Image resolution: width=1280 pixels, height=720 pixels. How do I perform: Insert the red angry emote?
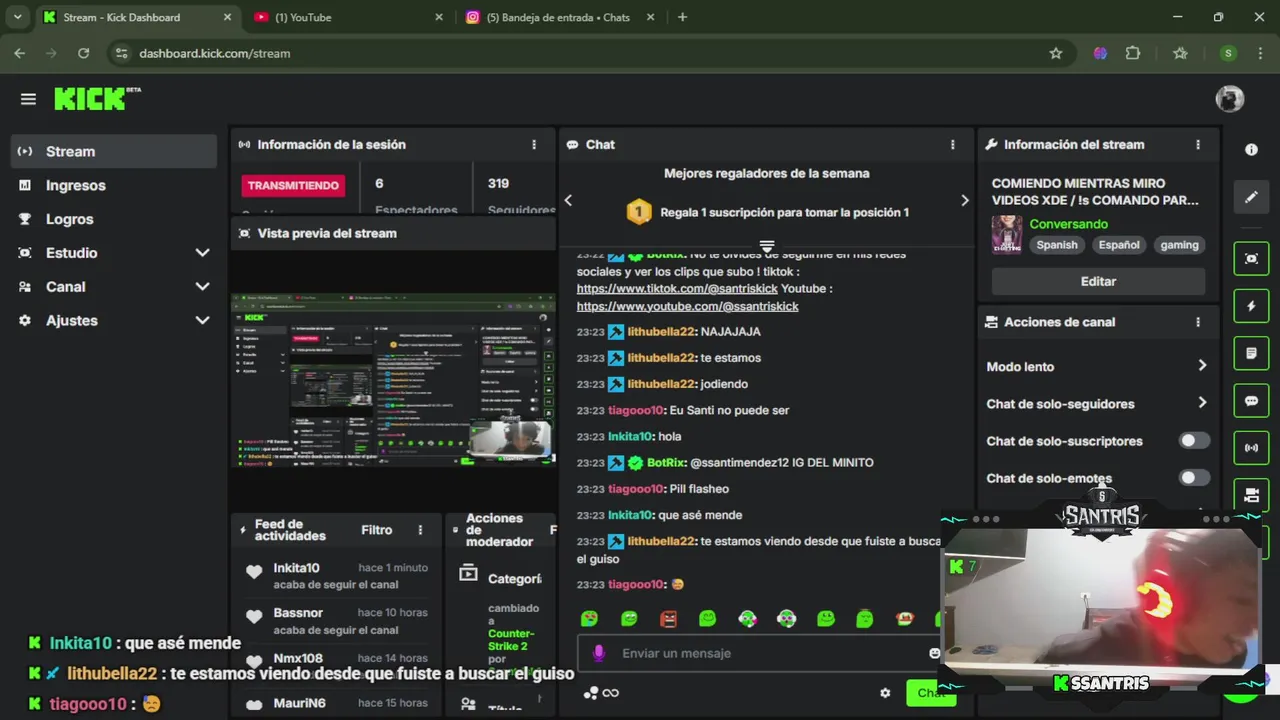point(668,619)
